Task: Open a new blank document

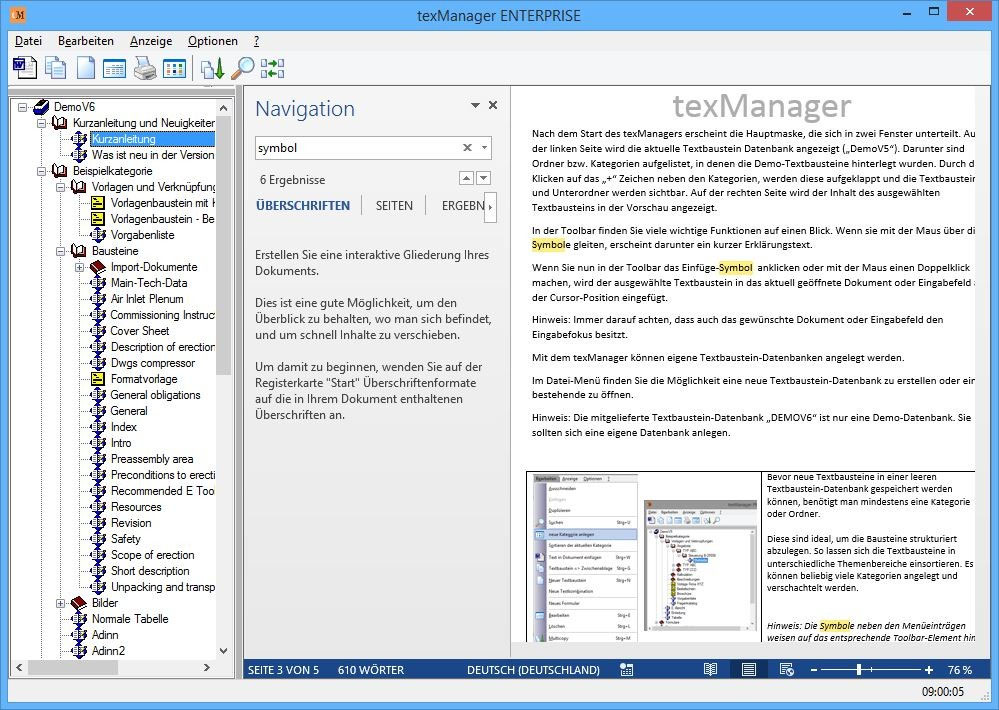Action: pos(86,67)
